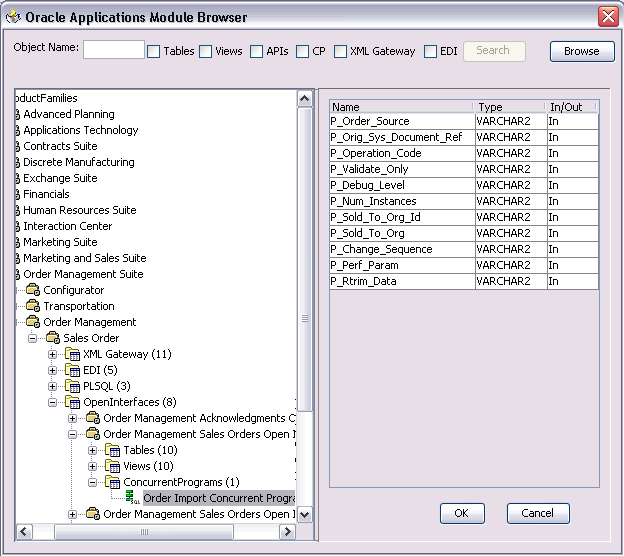
Task: Click the Browse button
Action: [582, 51]
